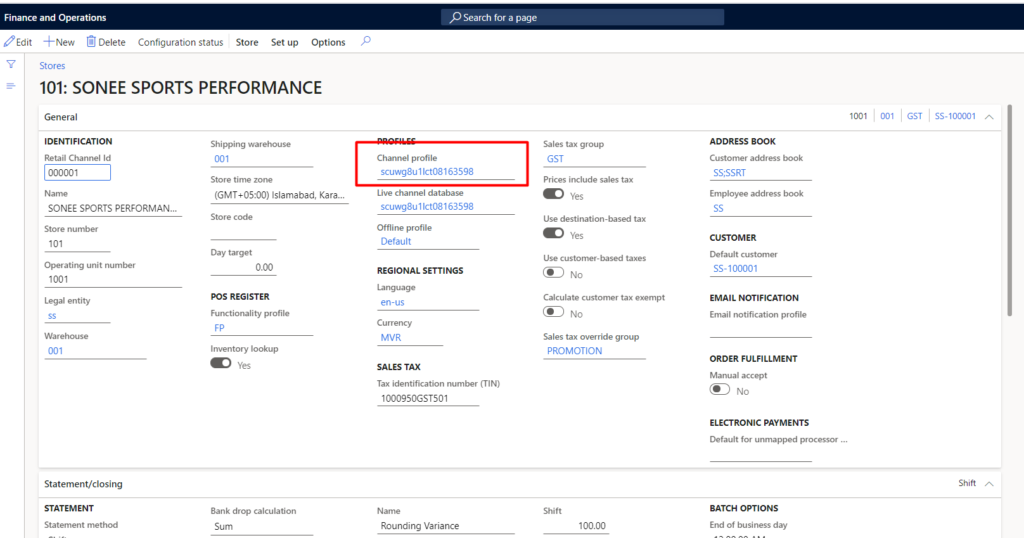
Task: Click SS-100001 summary link in General header
Action: (x=955, y=116)
